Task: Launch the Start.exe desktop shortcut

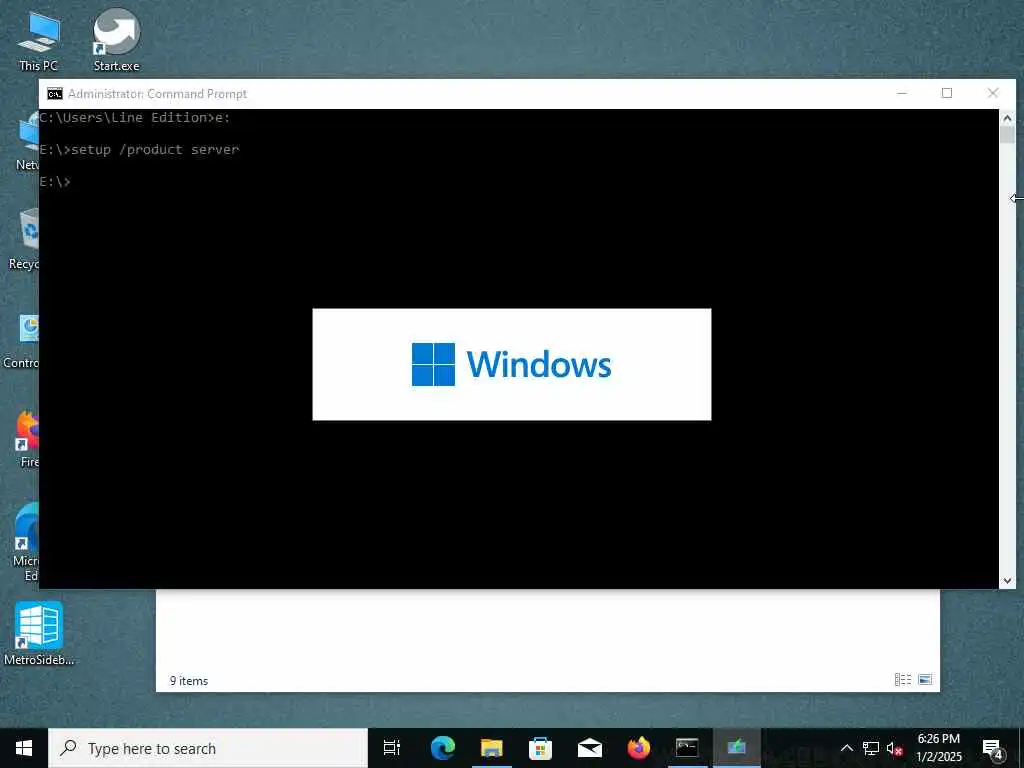Action: pos(116,40)
